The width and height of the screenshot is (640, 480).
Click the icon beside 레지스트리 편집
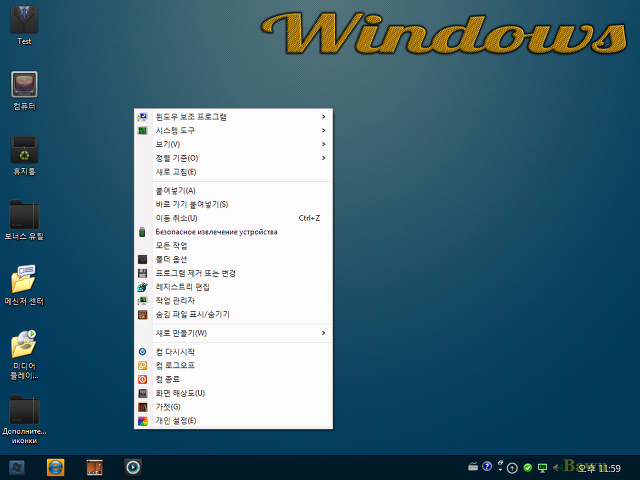(142, 287)
